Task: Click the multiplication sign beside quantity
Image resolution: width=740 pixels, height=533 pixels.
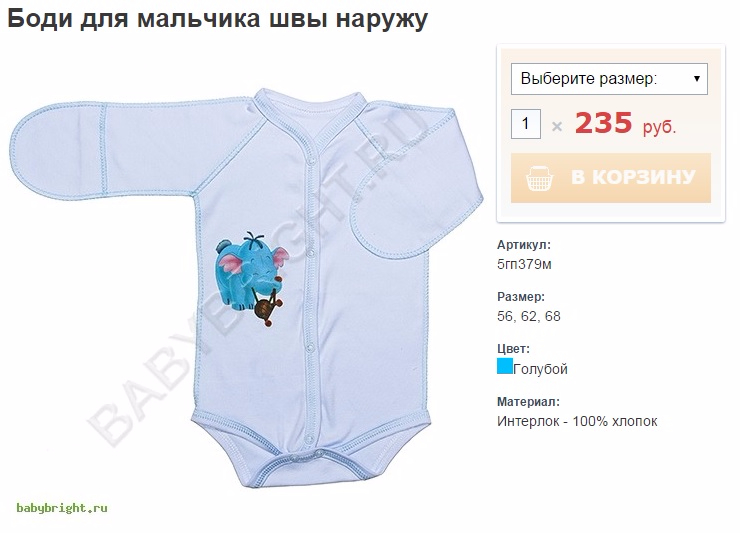Action: click(557, 127)
